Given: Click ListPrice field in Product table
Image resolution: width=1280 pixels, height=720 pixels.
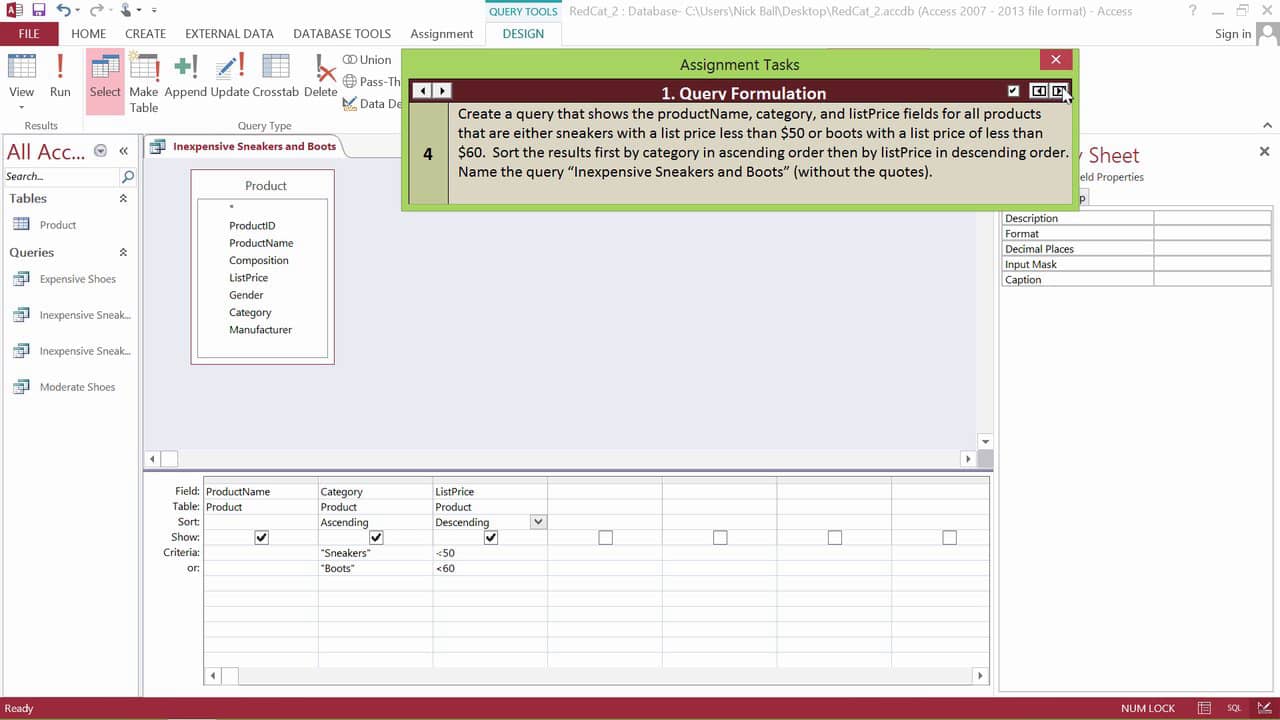Looking at the screenshot, I should (248, 278).
